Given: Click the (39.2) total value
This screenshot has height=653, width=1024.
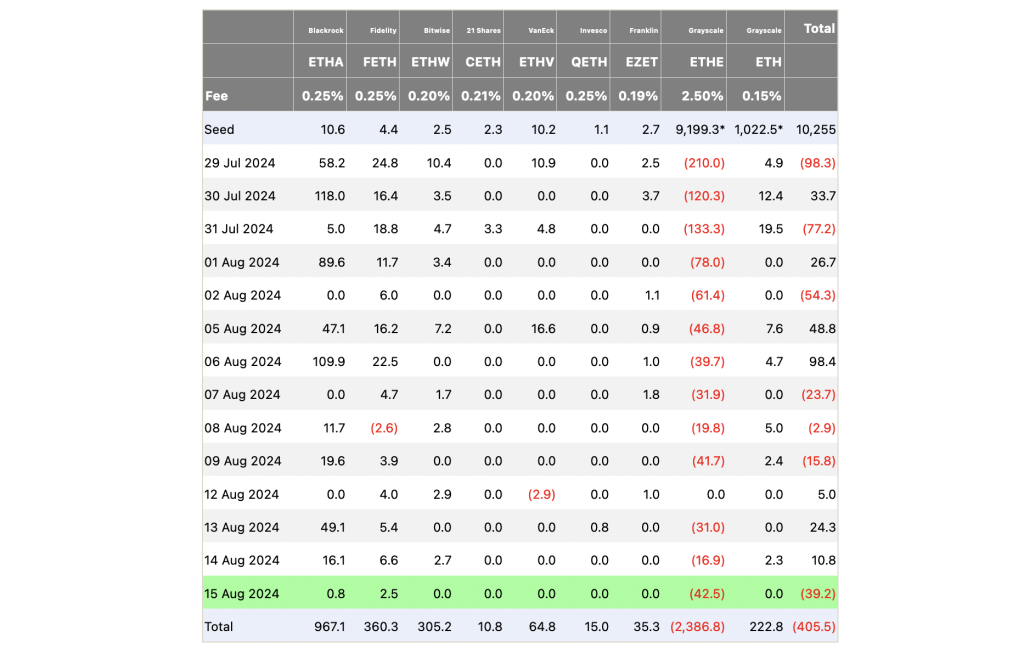Looking at the screenshot, I should [818, 594].
